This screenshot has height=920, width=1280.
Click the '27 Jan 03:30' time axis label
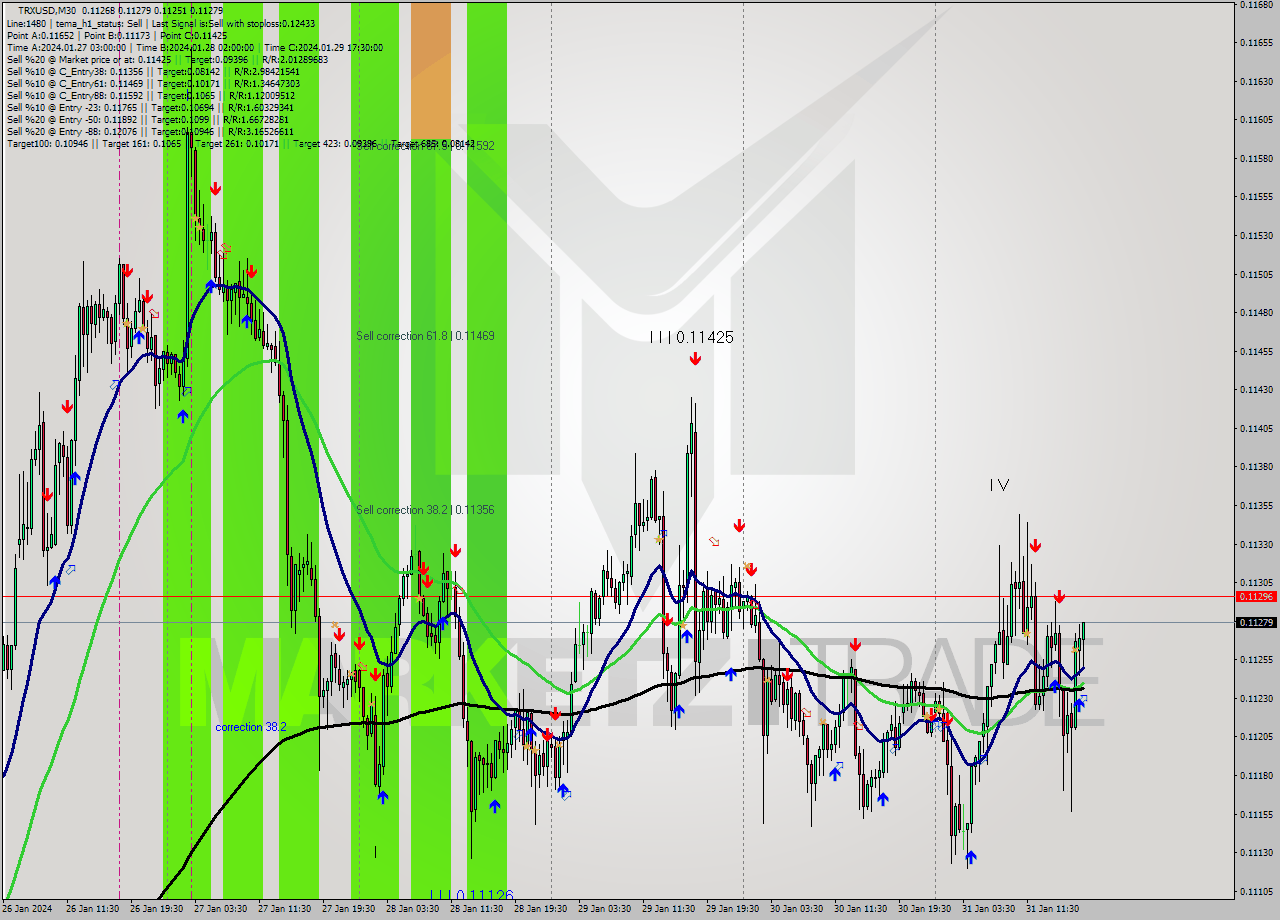[219, 909]
